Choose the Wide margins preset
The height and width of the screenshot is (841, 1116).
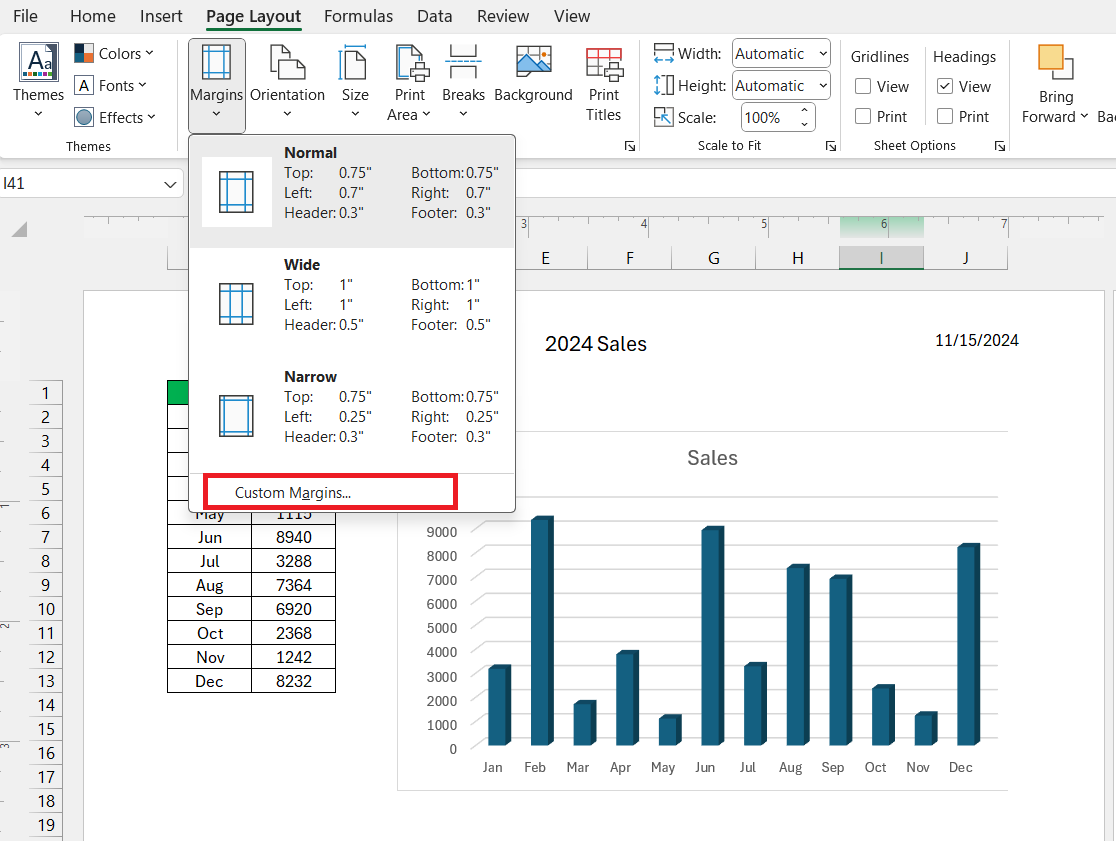tap(352, 304)
